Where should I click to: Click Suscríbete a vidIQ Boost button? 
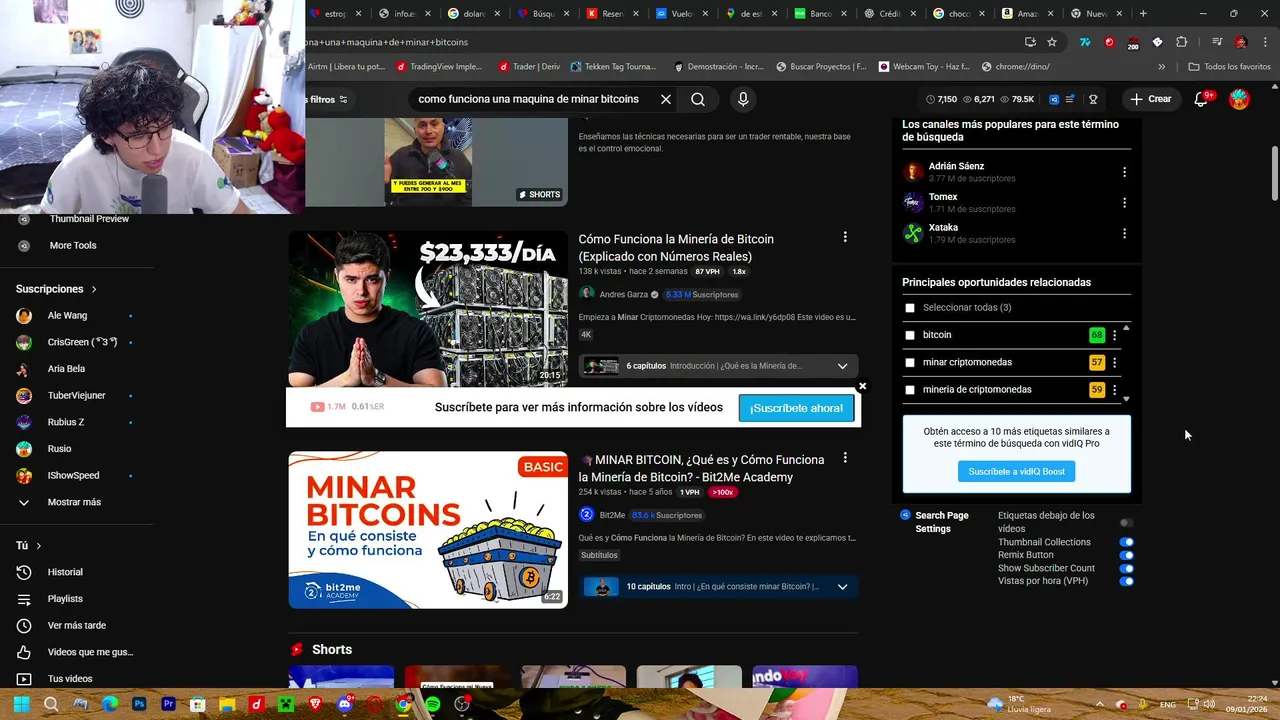tap(1016, 471)
